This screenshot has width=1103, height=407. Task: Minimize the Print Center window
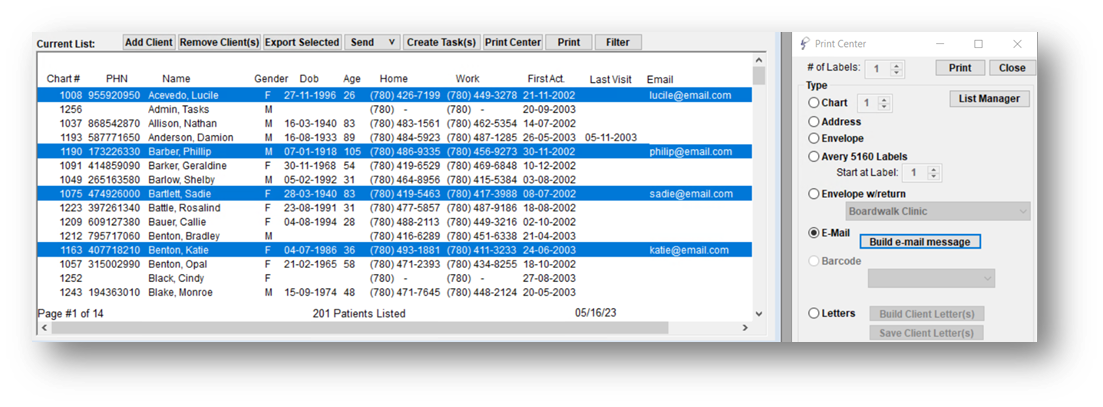pyautogui.click(x=940, y=44)
